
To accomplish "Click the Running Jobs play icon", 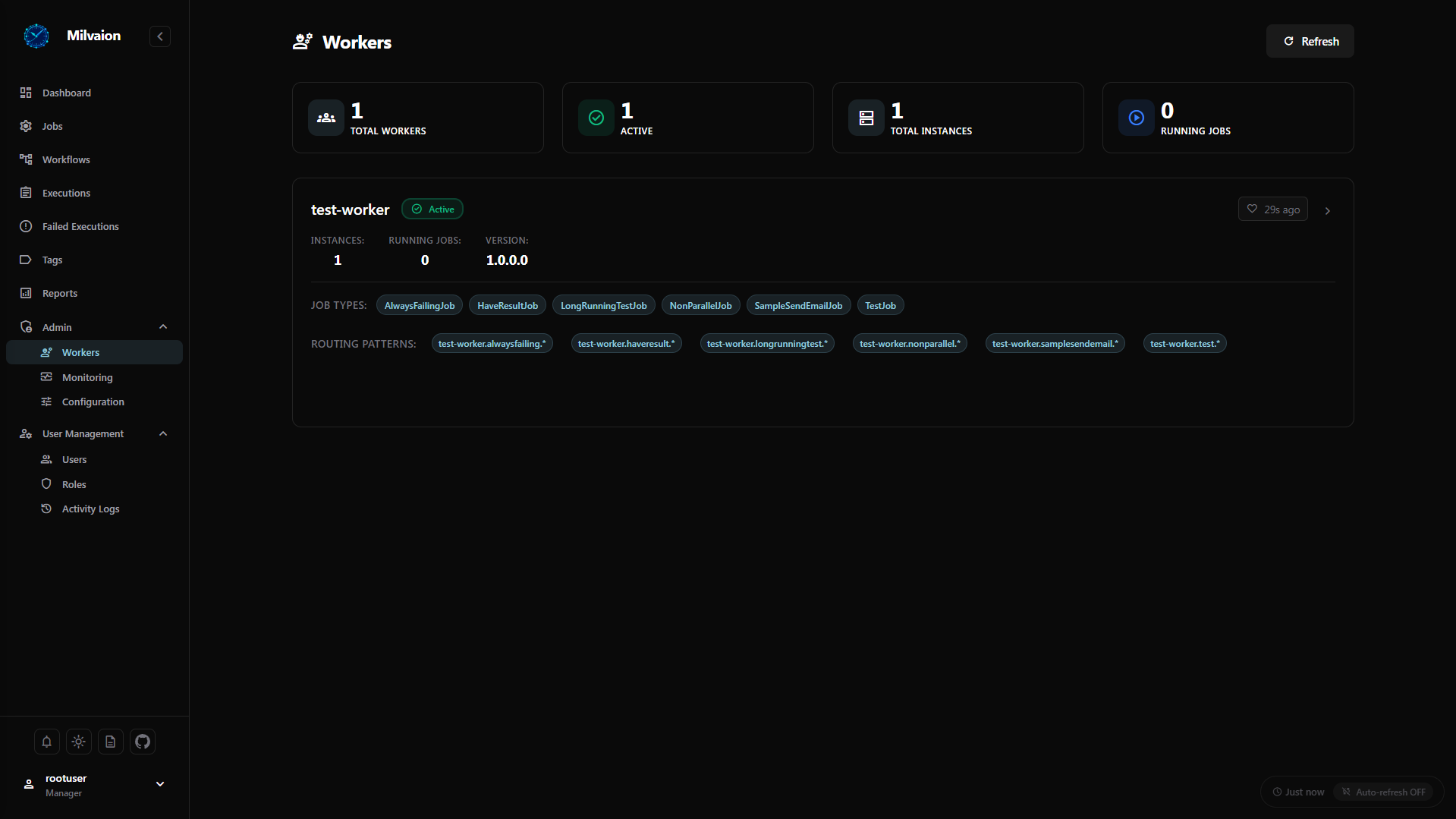I will point(1136,118).
